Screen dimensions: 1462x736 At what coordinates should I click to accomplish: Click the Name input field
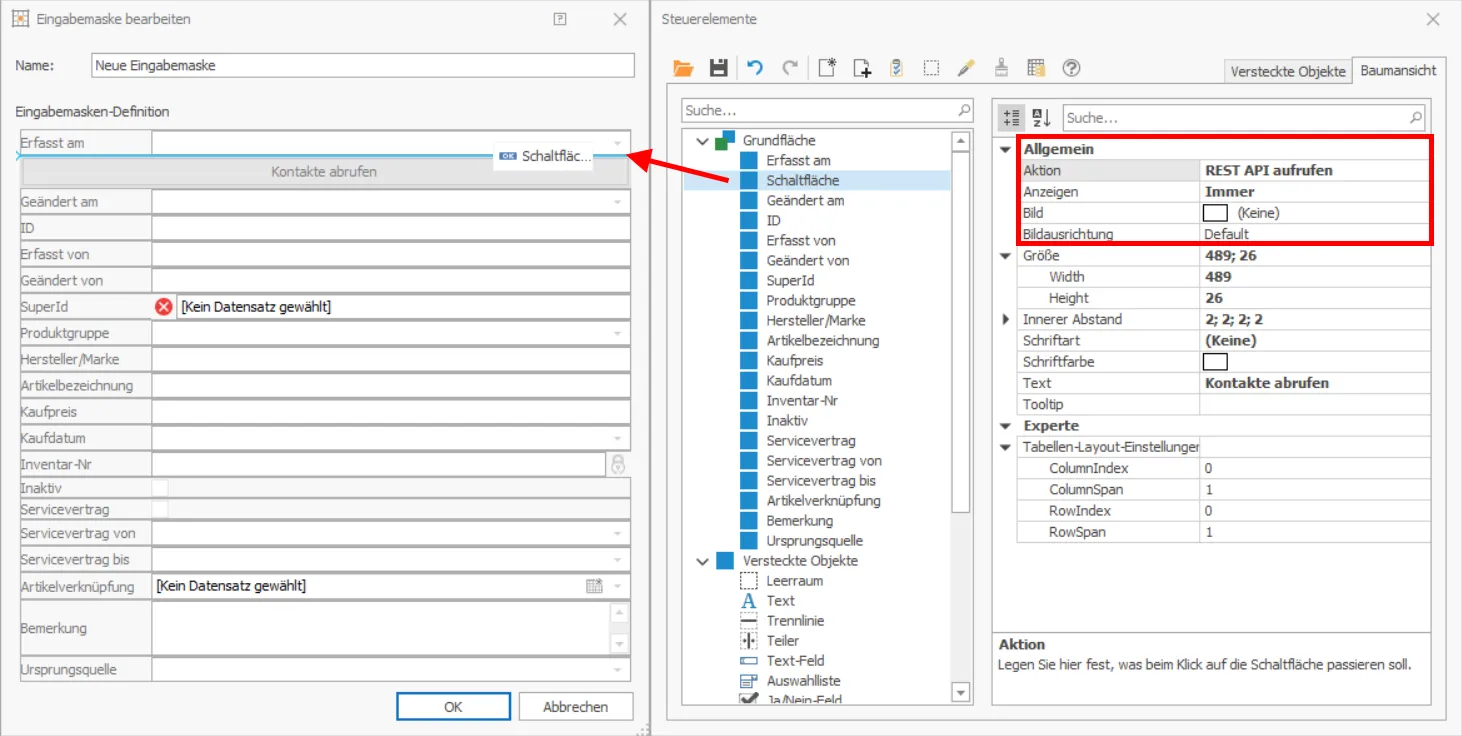[363, 65]
